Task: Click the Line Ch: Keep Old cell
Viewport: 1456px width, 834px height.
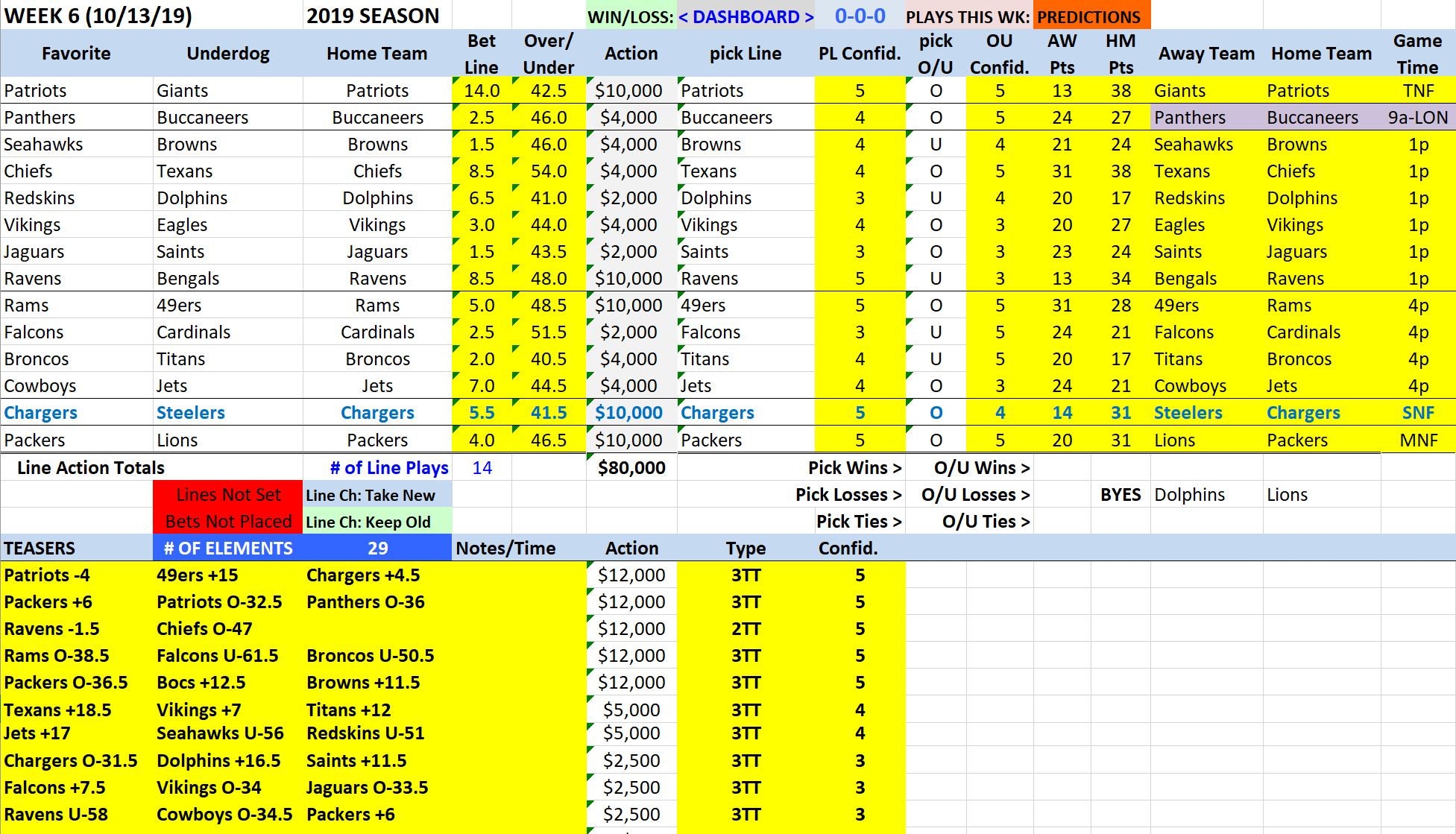Action: point(377,522)
